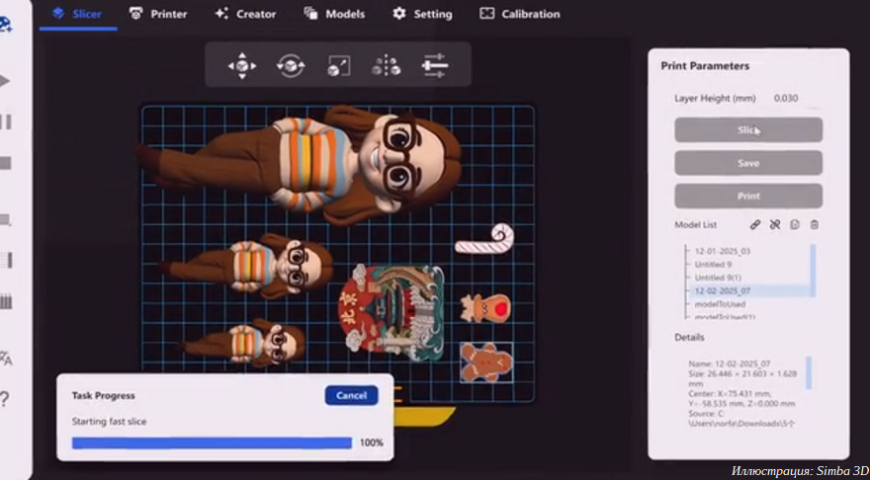The height and width of the screenshot is (480, 870).
Task: Open the Setting tab
Action: (422, 14)
